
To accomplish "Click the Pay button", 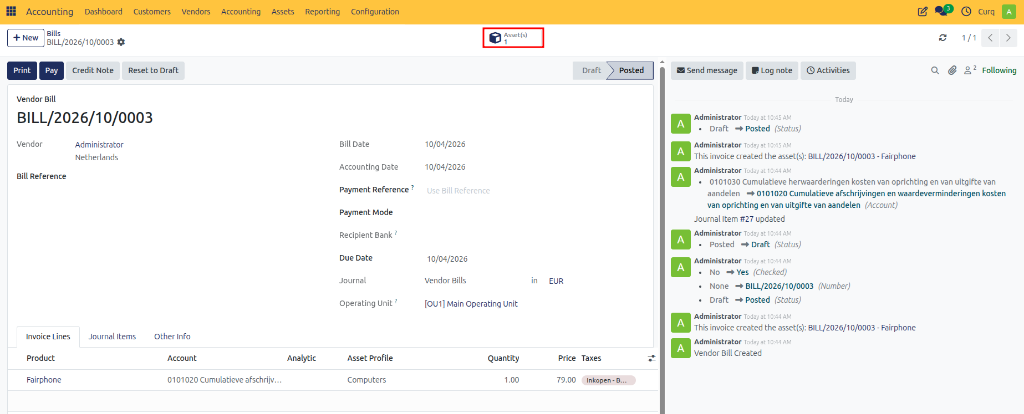I will (x=52, y=71).
